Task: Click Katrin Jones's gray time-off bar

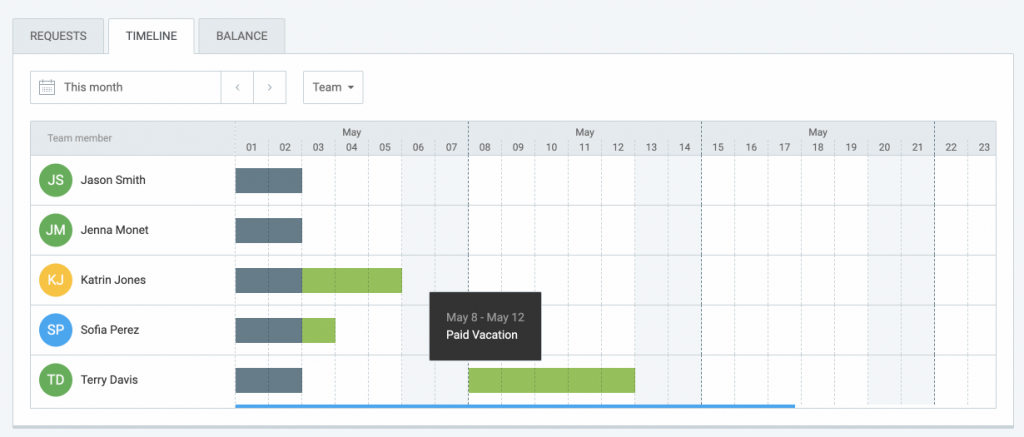Action: tap(268, 280)
